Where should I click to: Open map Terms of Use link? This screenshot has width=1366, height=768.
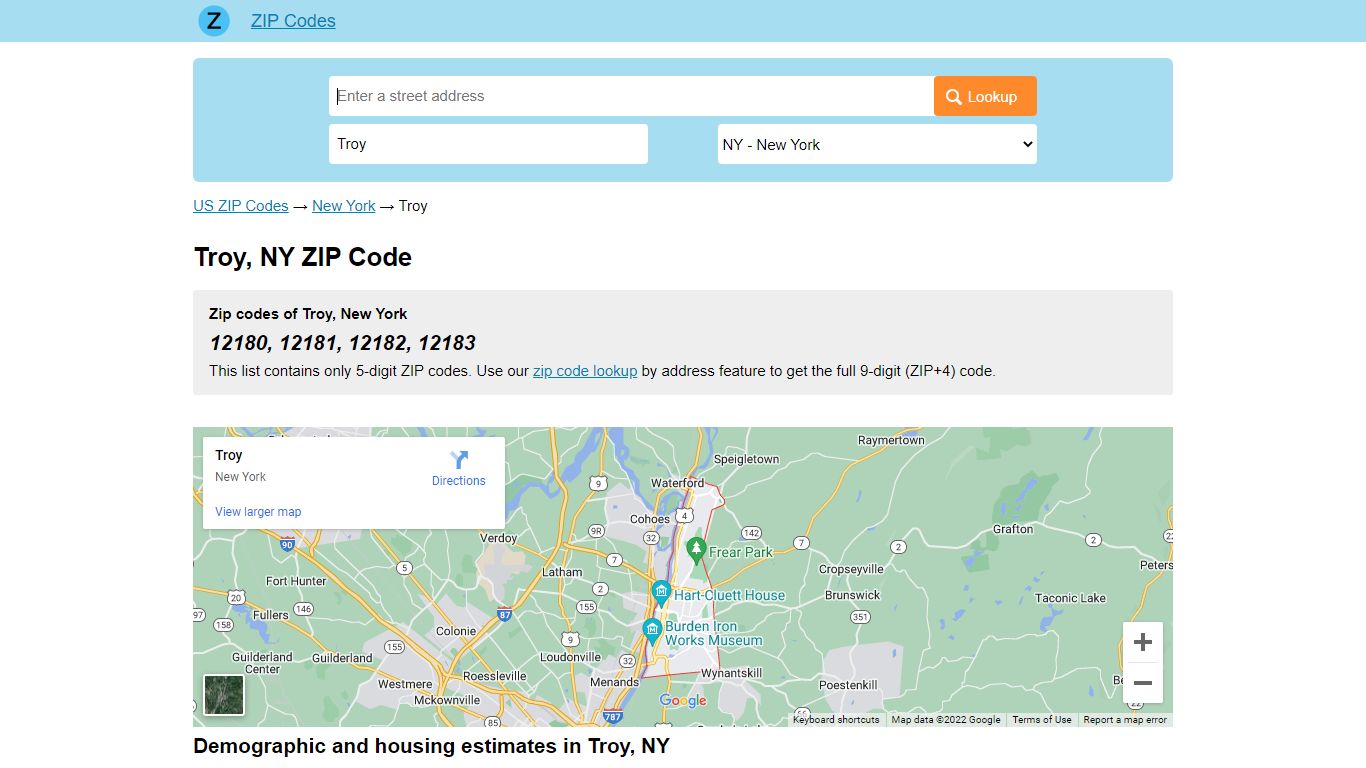click(1041, 720)
